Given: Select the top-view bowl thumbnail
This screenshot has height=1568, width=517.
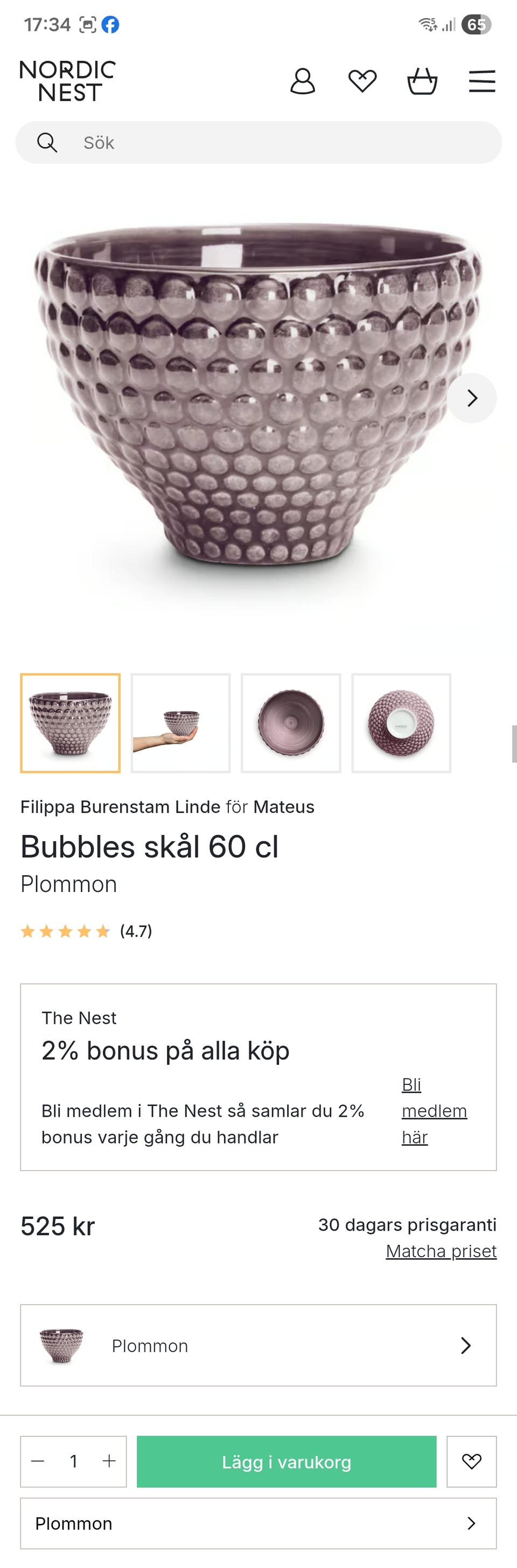Looking at the screenshot, I should coord(291,723).
